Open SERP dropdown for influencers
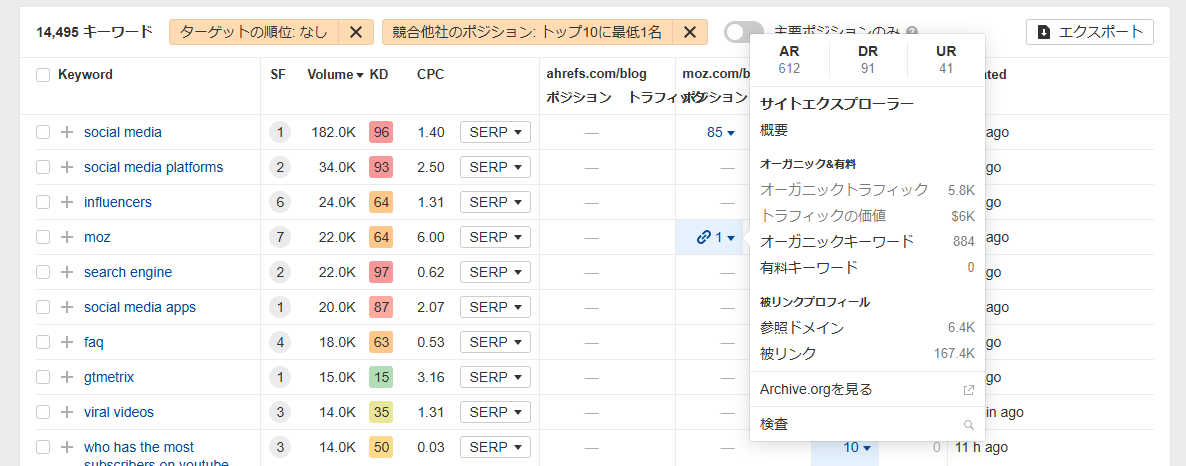Viewport: 1186px width, 466px height. (495, 202)
